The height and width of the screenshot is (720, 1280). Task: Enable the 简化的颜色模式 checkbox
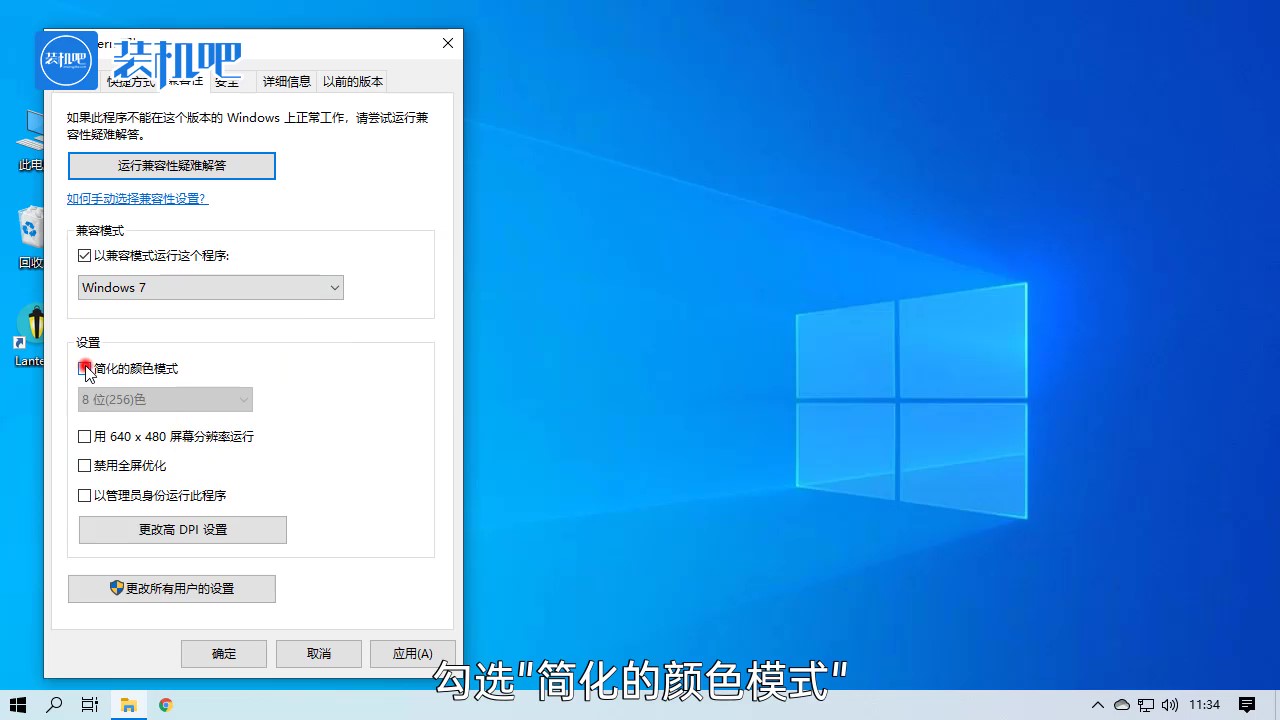(x=85, y=368)
